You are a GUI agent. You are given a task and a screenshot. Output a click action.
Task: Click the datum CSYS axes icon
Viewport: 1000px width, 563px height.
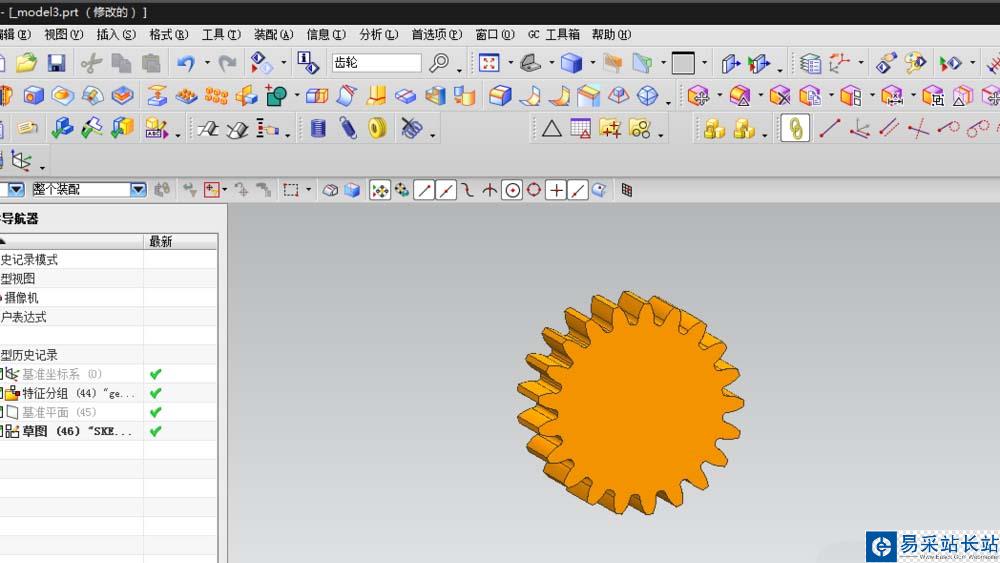click(21, 161)
